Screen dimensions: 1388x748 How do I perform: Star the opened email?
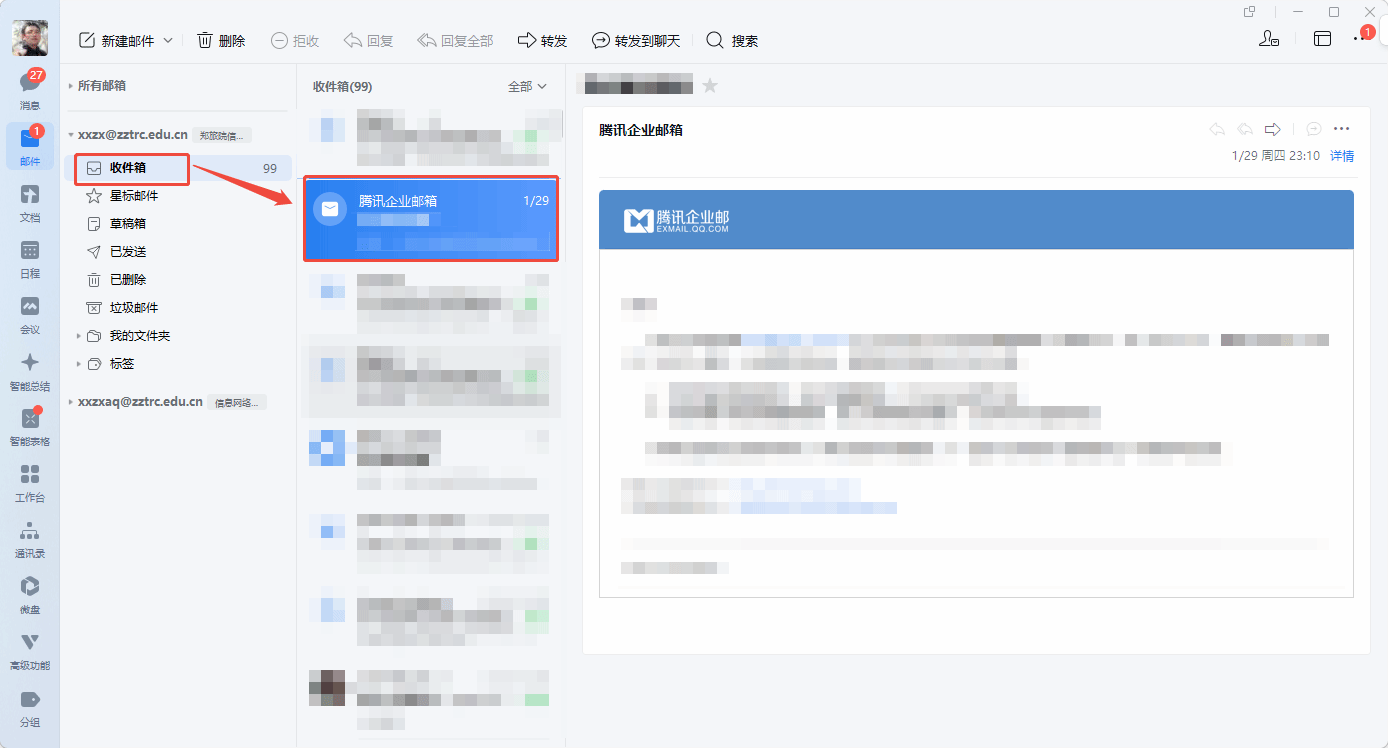point(710,86)
